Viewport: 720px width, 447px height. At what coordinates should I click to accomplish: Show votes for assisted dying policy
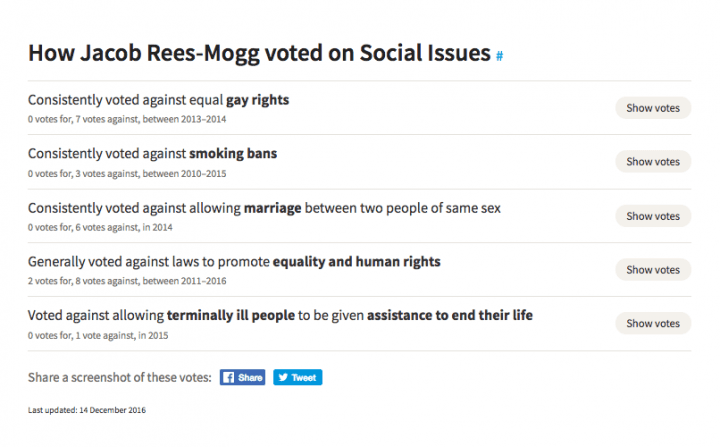click(653, 323)
